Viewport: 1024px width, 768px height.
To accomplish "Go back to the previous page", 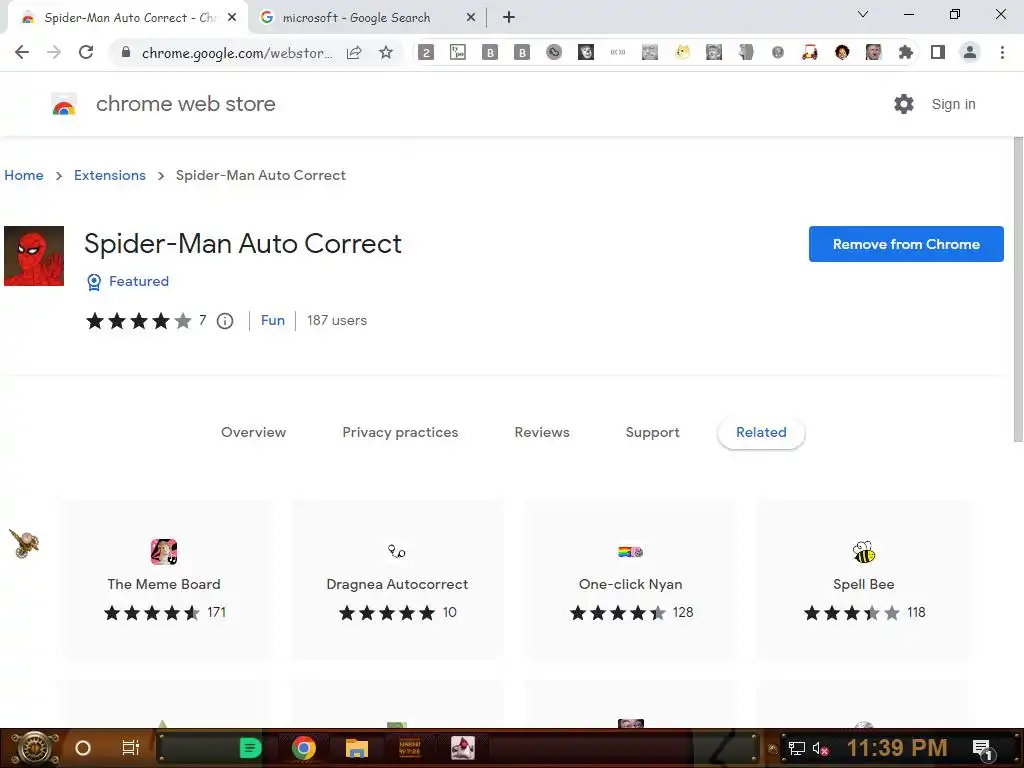I will click(x=22, y=52).
